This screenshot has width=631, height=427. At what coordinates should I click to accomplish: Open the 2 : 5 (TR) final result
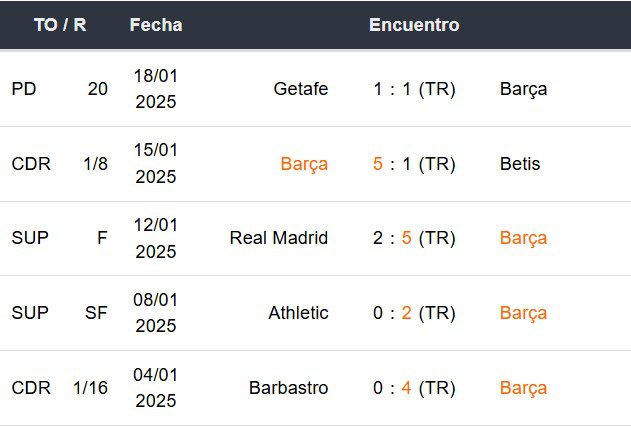[x=414, y=238]
